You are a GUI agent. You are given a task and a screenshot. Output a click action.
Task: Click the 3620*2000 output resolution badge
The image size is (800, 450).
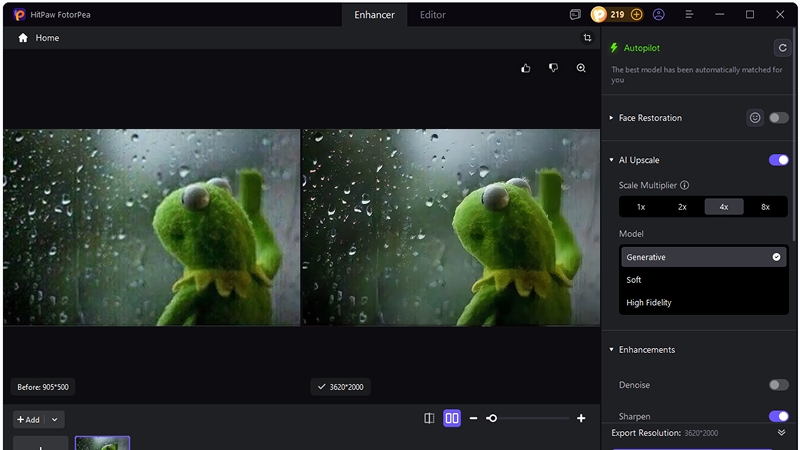tap(340, 387)
